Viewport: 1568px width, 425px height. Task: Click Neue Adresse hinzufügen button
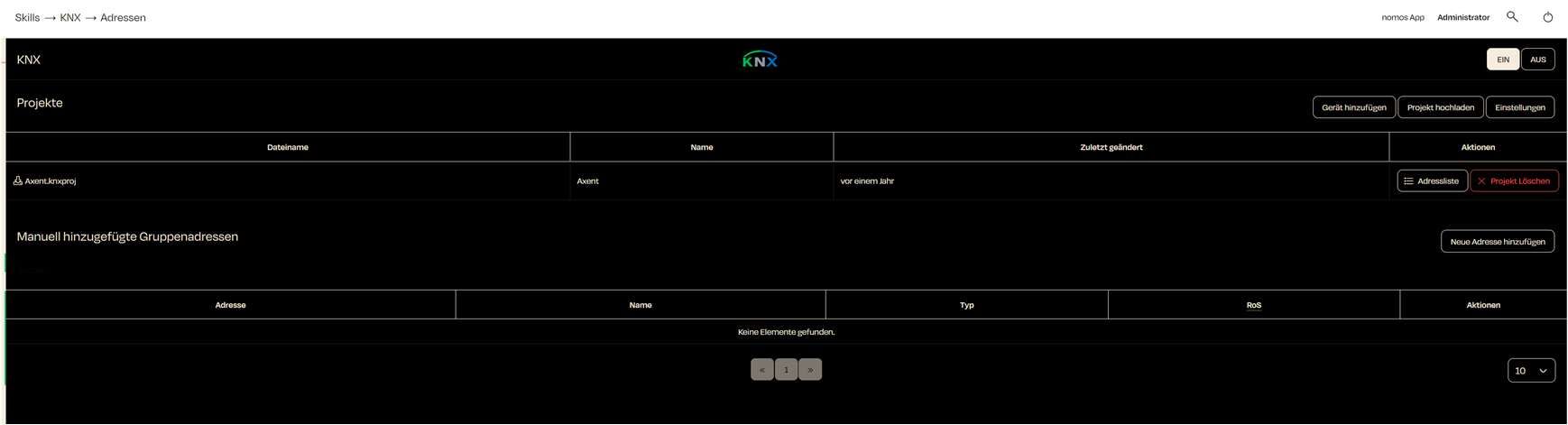click(x=1497, y=242)
